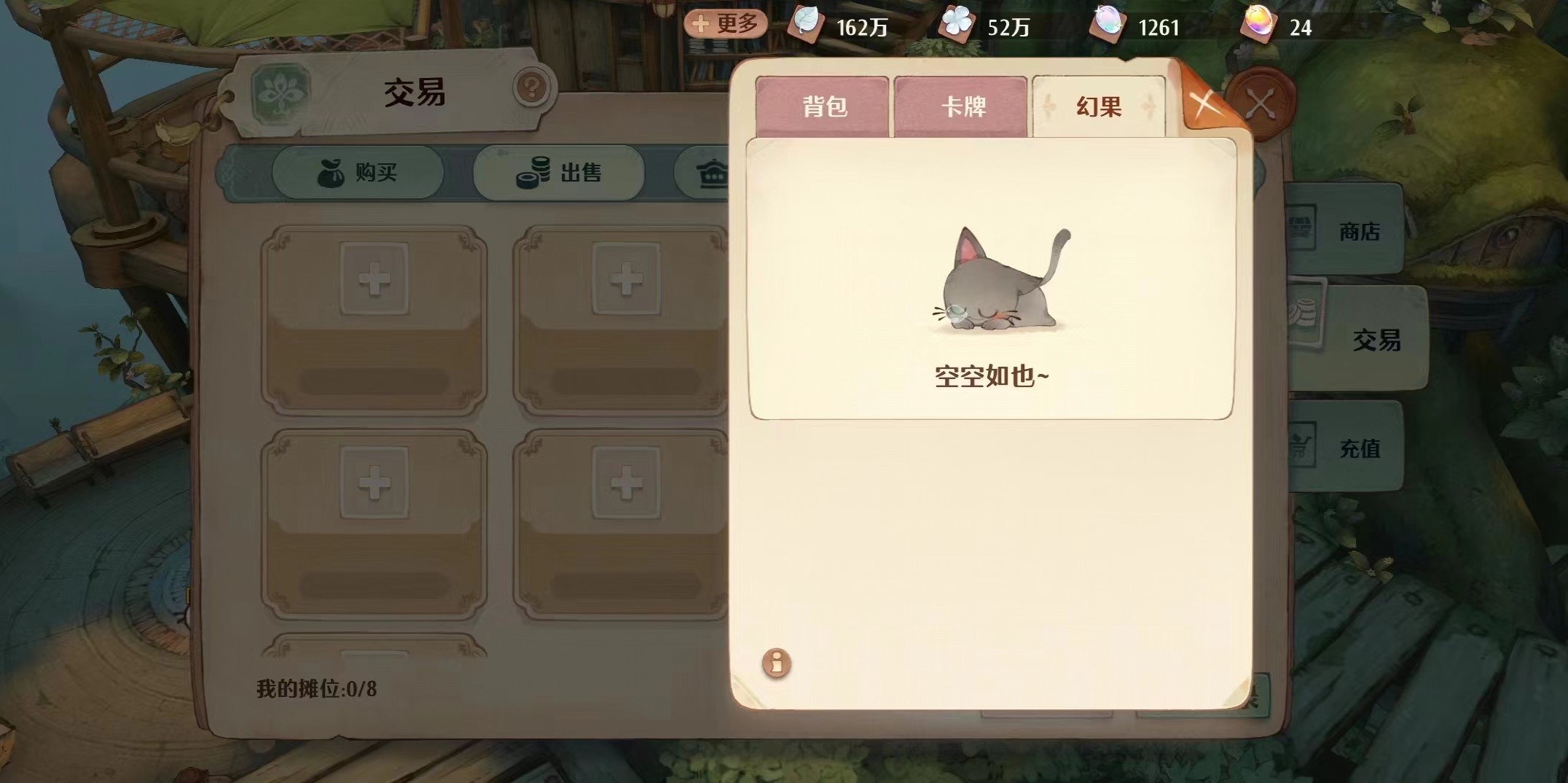The height and width of the screenshot is (783, 1568).
Task: Tap the leaf currency icon showing 162万
Action: tap(806, 24)
